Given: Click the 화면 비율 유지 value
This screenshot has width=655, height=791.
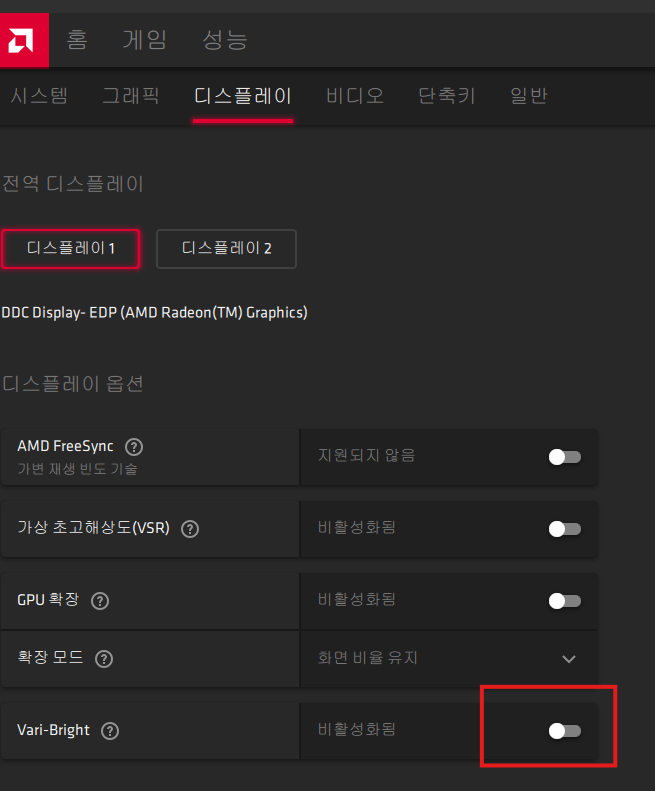Looking at the screenshot, I should coord(367,658).
